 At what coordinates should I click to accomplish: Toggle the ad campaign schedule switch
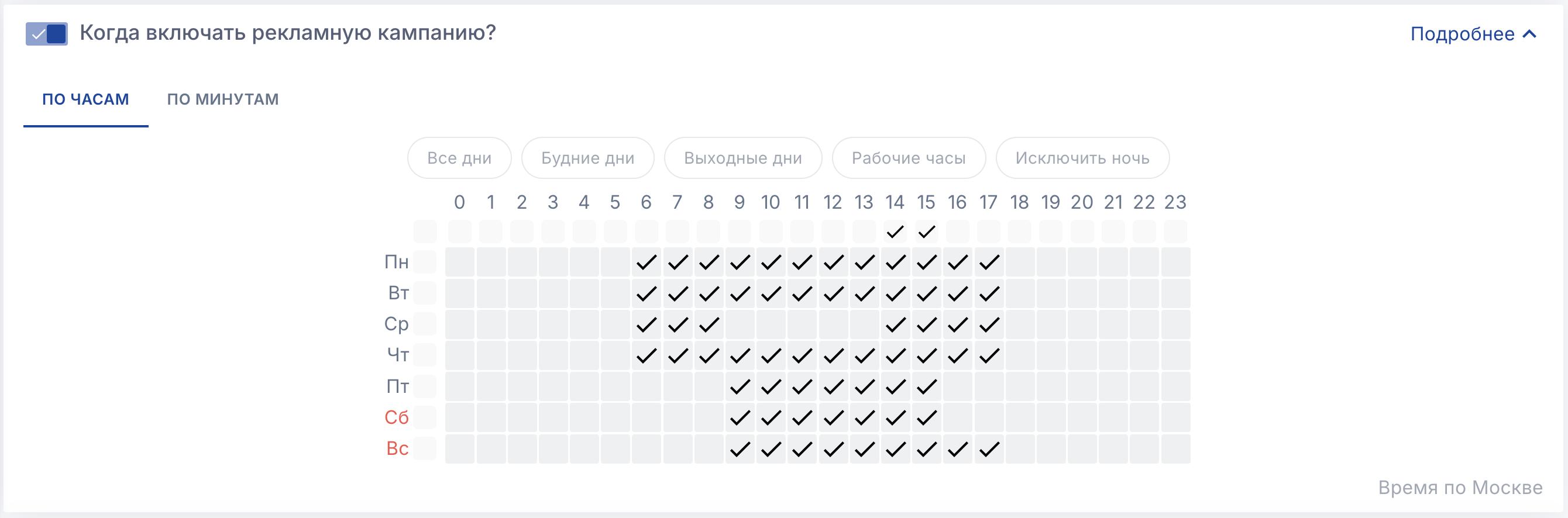tap(46, 34)
